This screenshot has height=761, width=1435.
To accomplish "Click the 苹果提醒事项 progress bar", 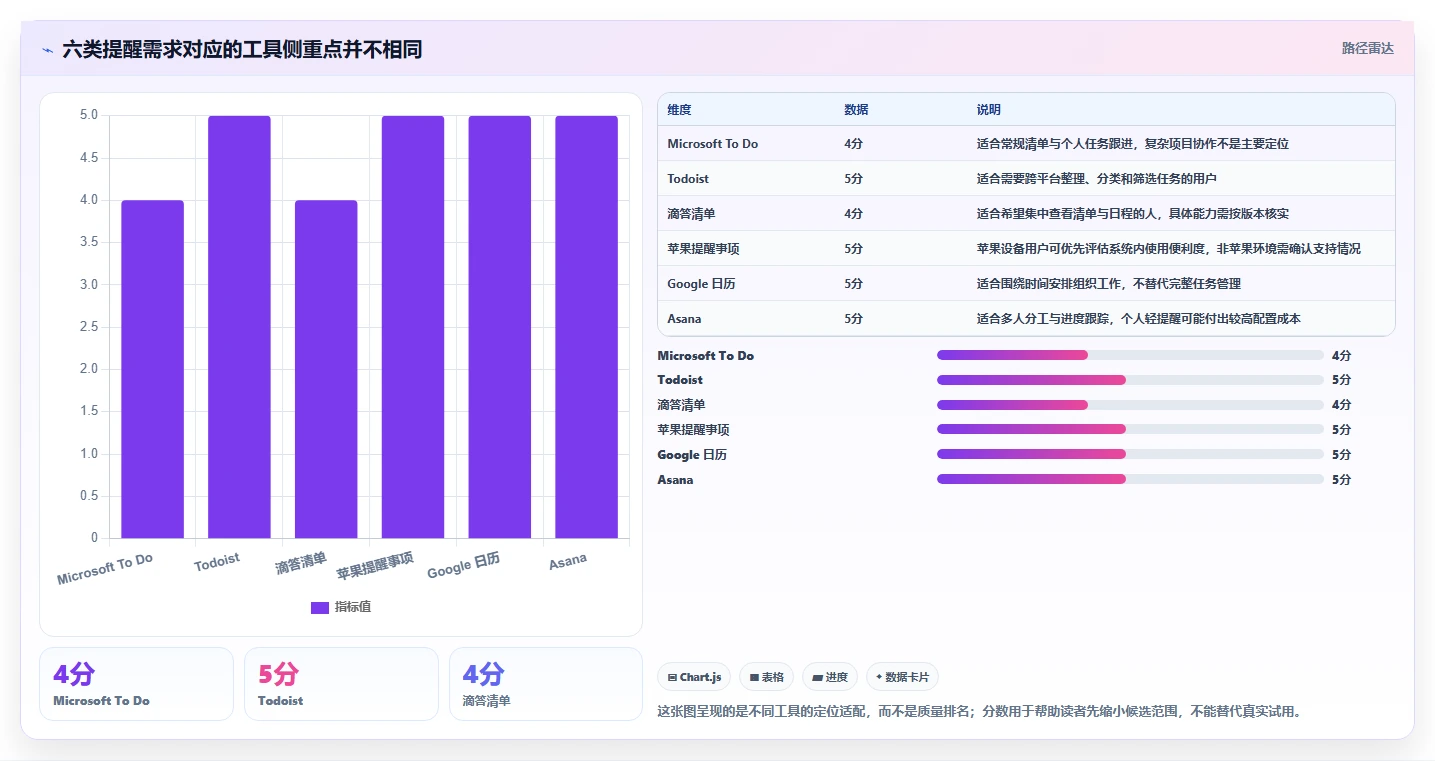I will (1130, 430).
